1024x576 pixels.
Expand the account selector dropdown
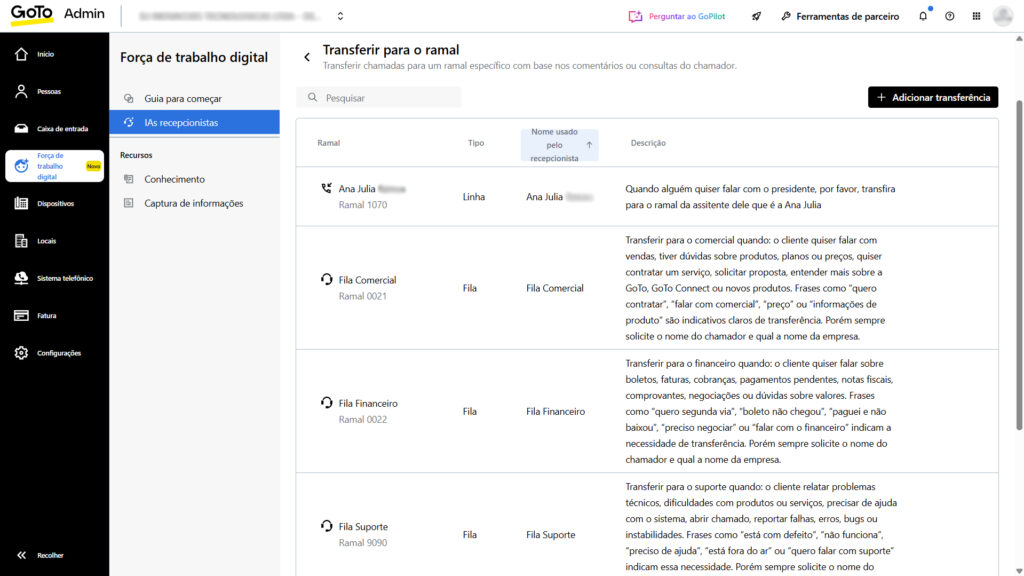coord(340,16)
